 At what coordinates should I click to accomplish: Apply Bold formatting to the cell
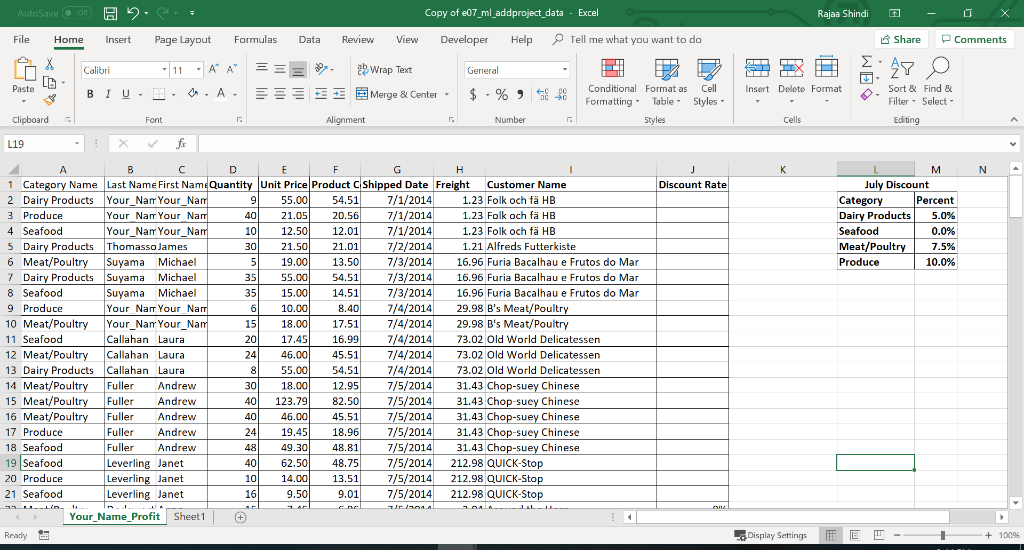89,94
